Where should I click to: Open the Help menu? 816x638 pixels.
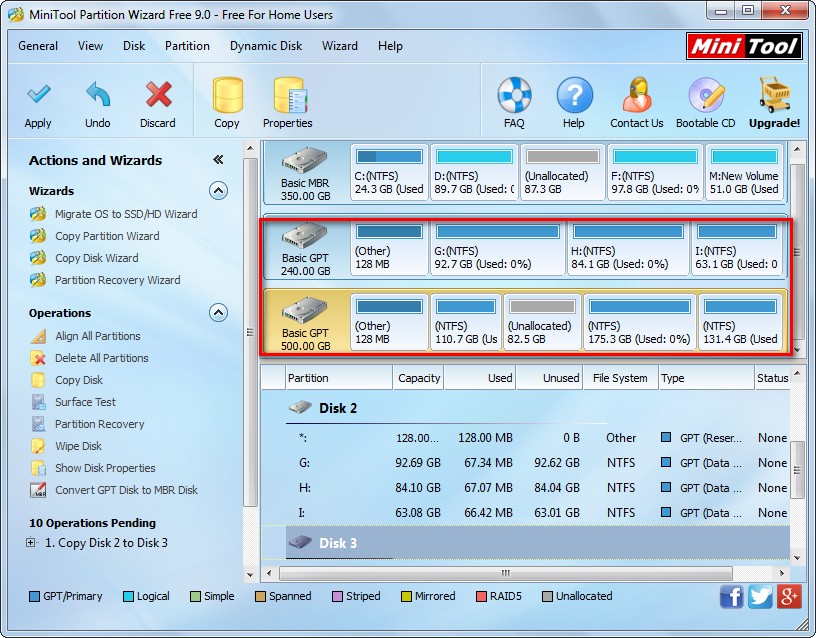(390, 46)
